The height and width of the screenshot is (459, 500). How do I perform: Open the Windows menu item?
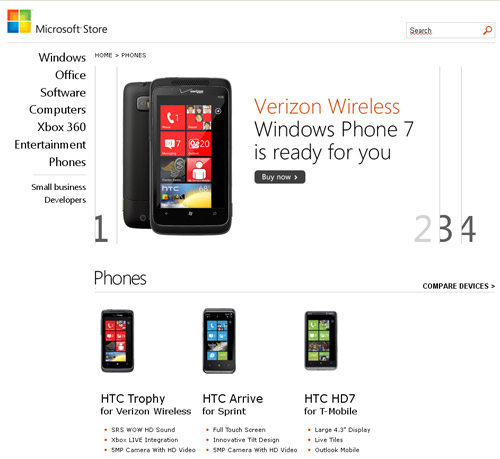coord(62,57)
